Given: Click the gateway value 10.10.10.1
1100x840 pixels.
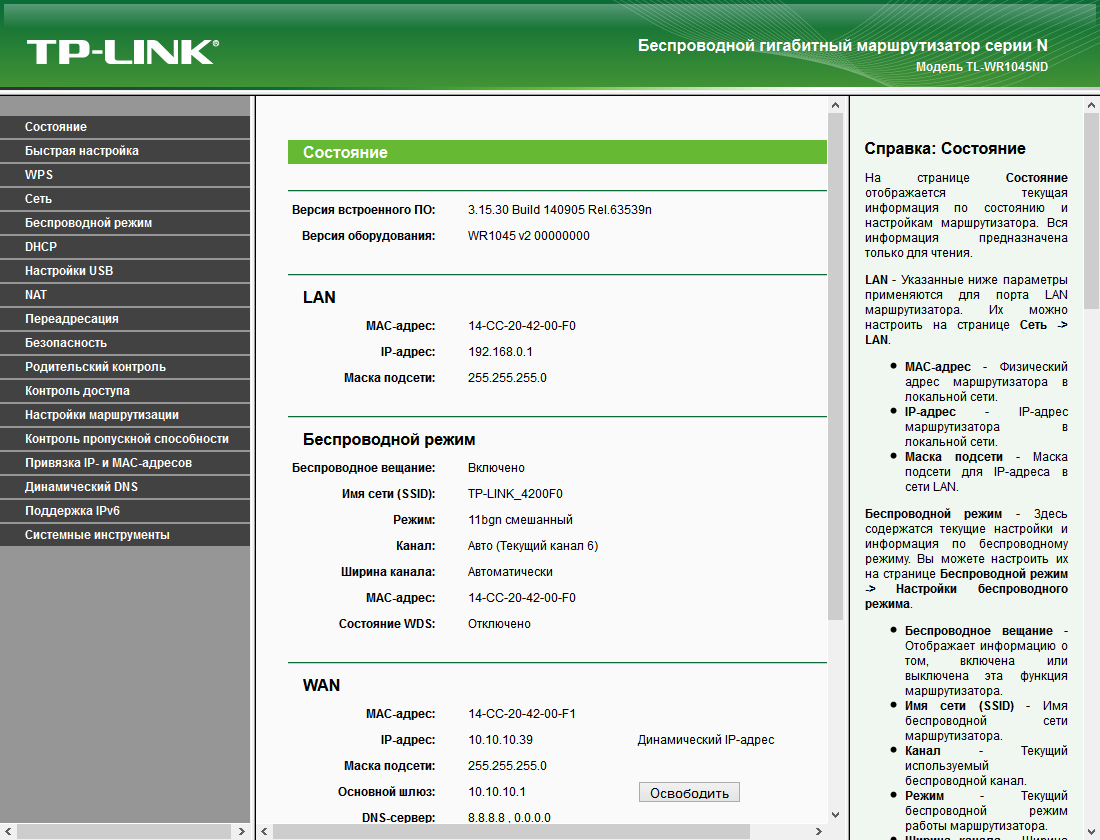Looking at the screenshot, I should point(497,792).
